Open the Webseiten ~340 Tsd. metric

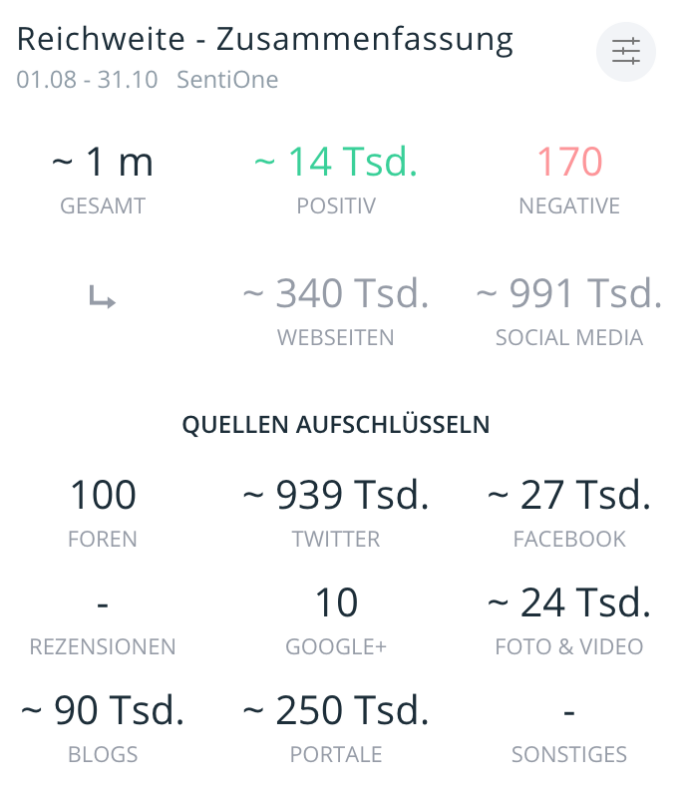coord(336,294)
